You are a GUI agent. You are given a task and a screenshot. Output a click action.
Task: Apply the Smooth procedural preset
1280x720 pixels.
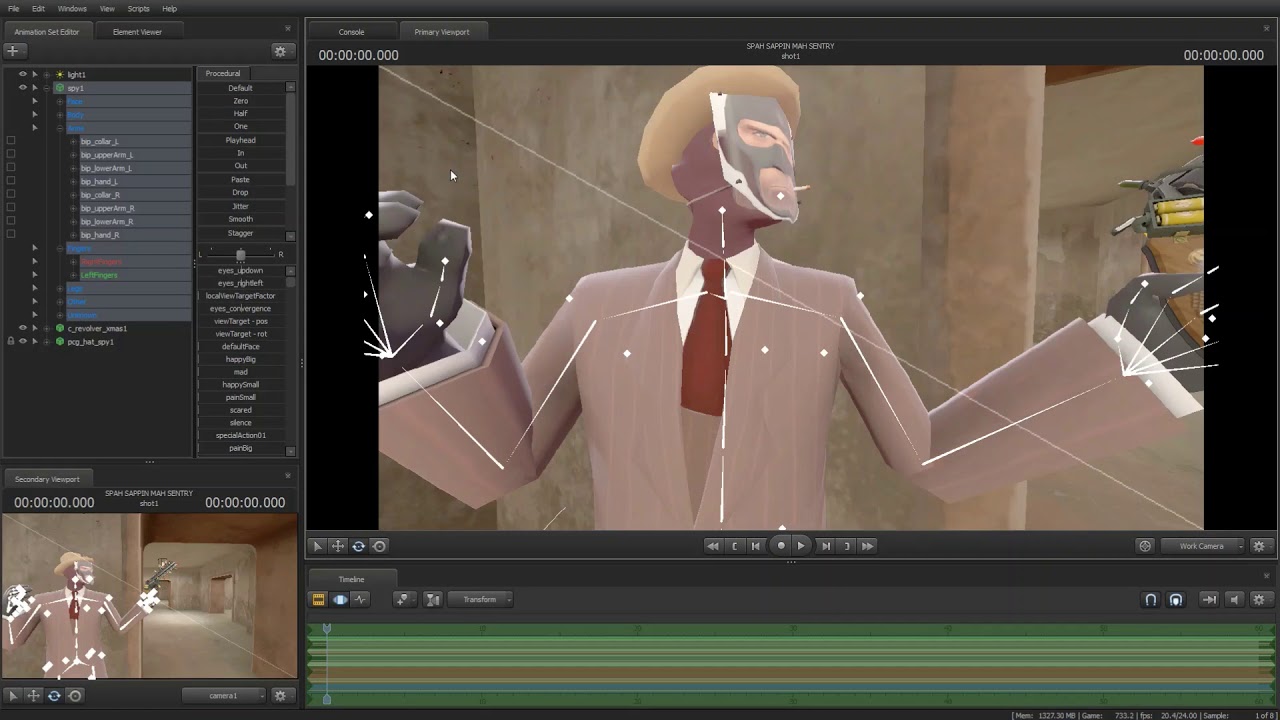point(240,219)
